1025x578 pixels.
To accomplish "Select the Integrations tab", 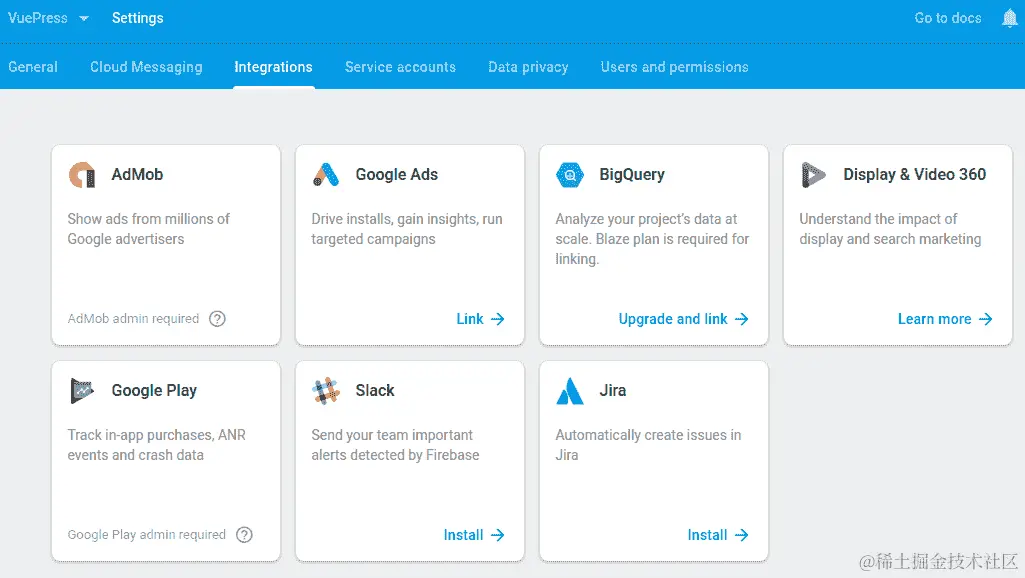I will (273, 67).
